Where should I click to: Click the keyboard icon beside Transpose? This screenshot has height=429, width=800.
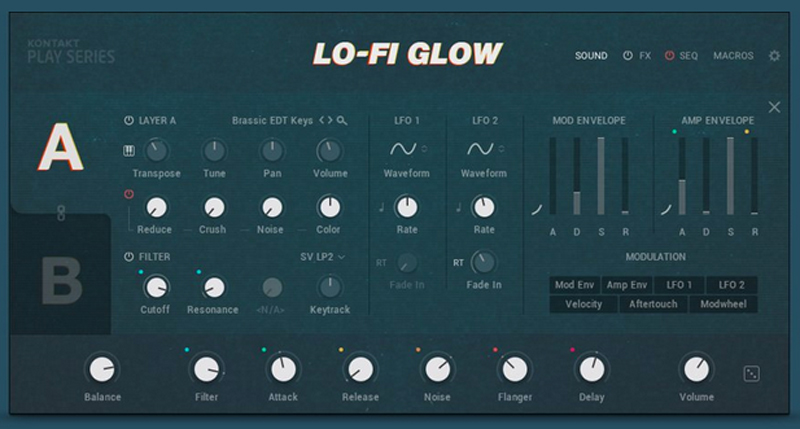129,150
